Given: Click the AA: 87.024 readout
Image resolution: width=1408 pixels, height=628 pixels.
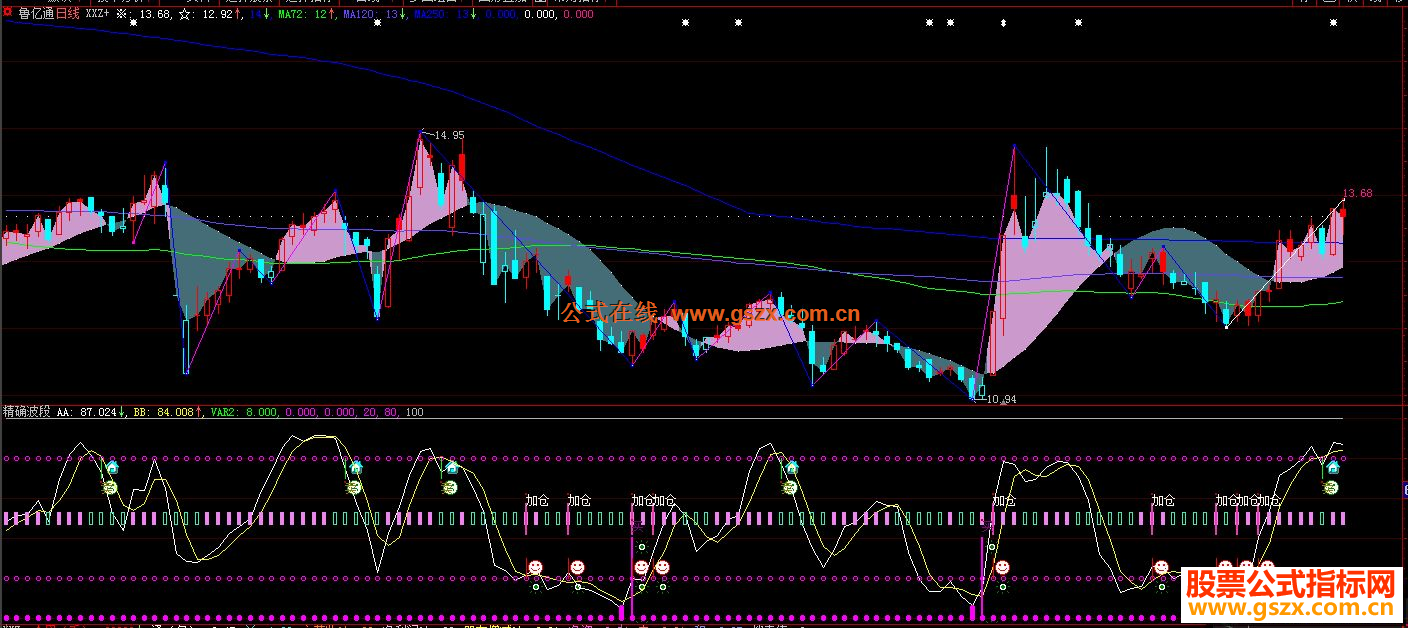Looking at the screenshot, I should pos(88,412).
